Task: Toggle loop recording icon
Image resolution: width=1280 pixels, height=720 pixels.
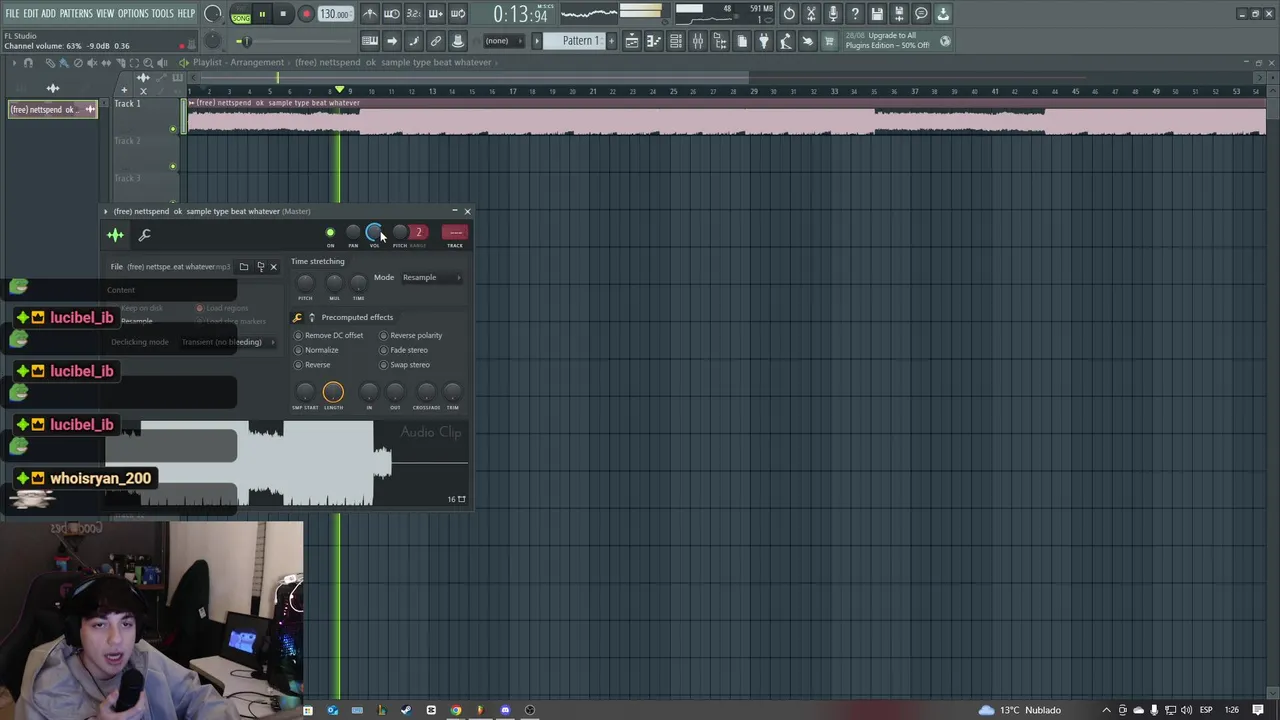Action: (458, 14)
